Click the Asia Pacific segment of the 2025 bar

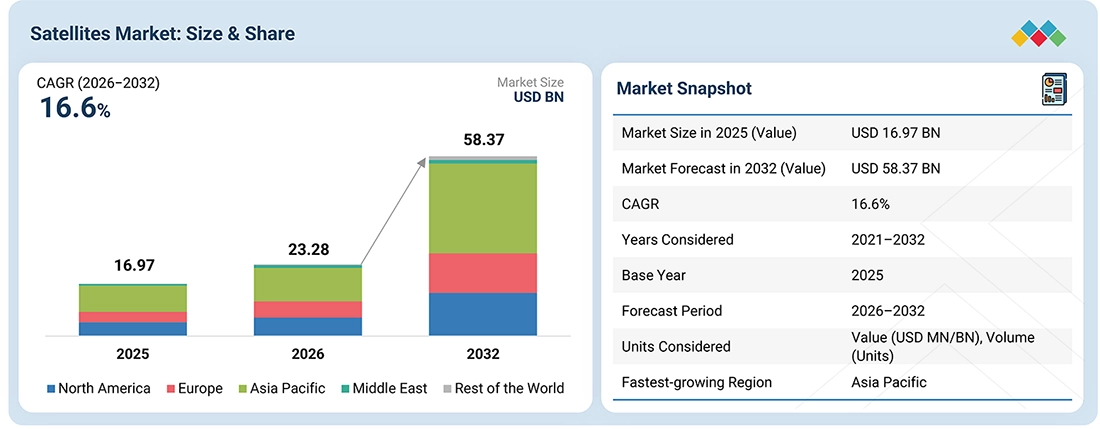click(x=133, y=299)
